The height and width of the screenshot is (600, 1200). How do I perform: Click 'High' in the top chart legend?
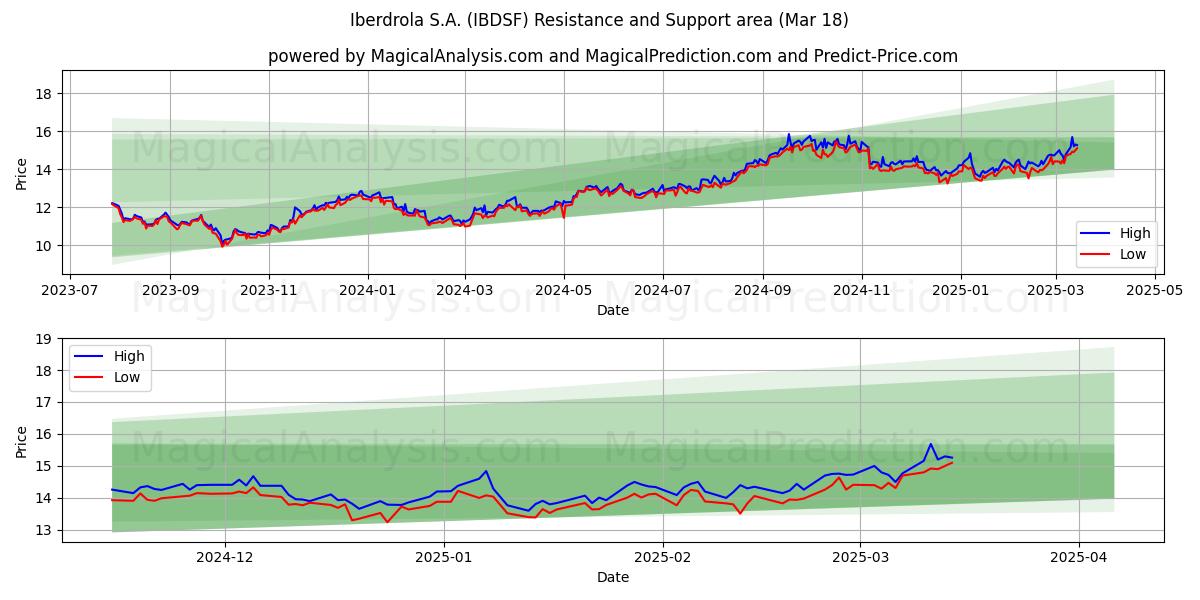(1135, 233)
